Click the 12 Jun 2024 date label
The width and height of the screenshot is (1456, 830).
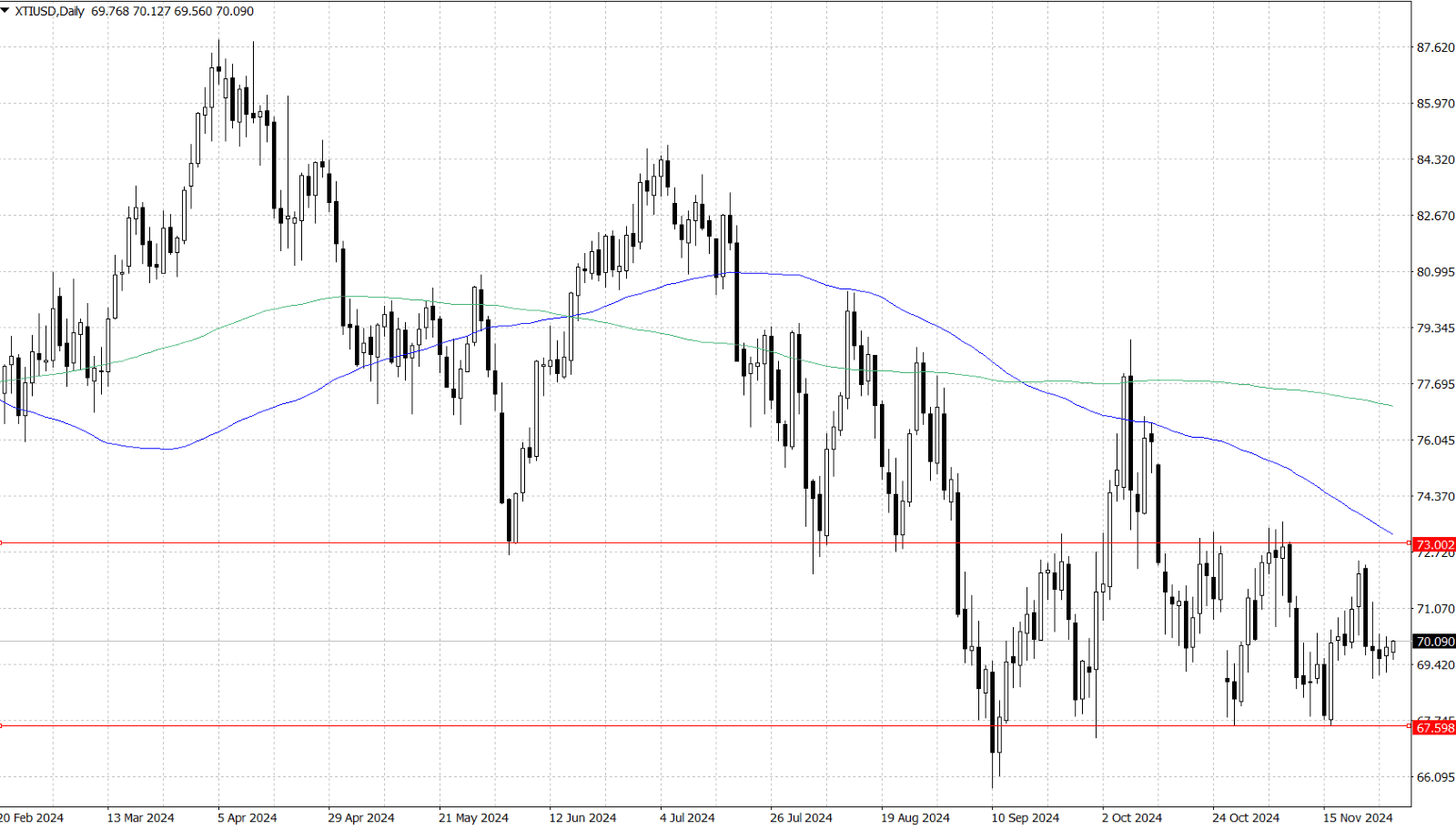[582, 817]
